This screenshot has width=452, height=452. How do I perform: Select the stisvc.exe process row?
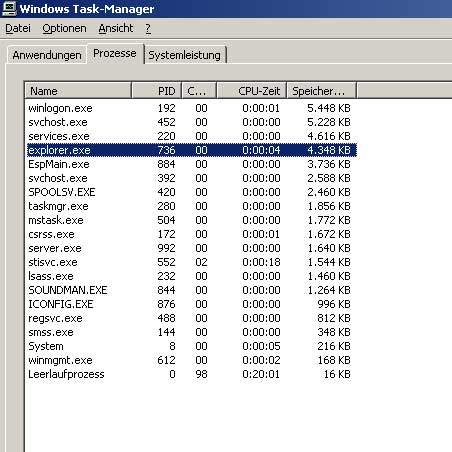pos(192,262)
